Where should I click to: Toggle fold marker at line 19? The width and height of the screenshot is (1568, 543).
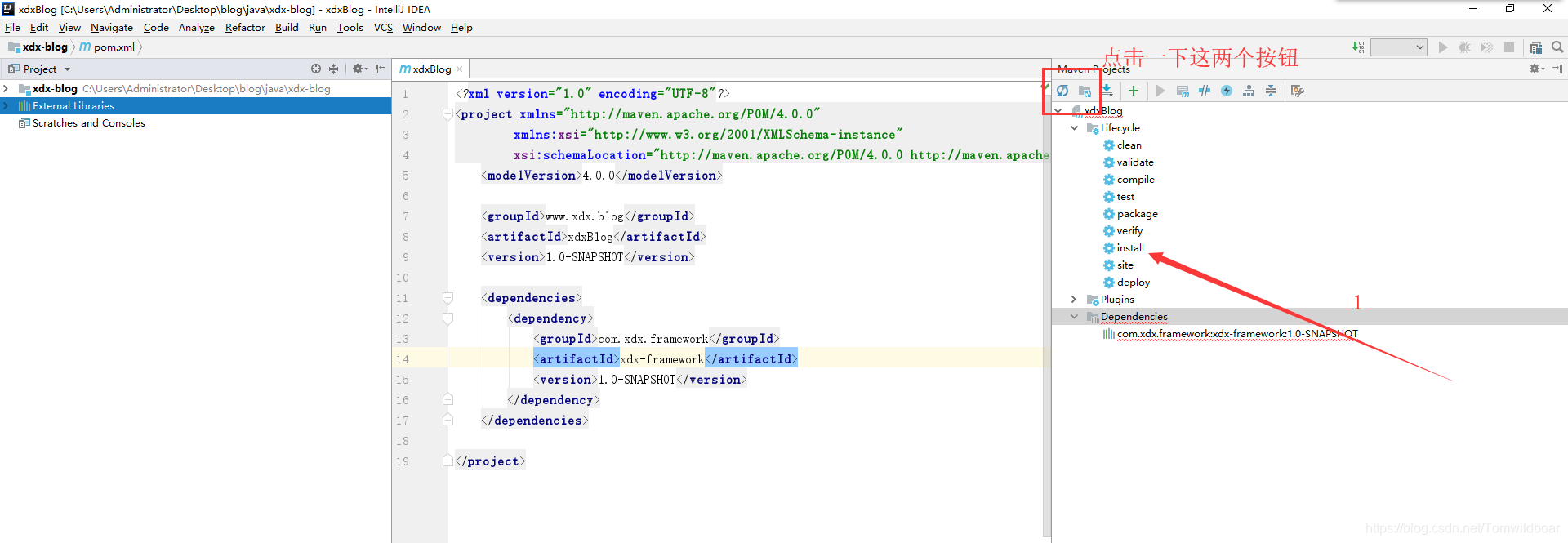[448, 461]
